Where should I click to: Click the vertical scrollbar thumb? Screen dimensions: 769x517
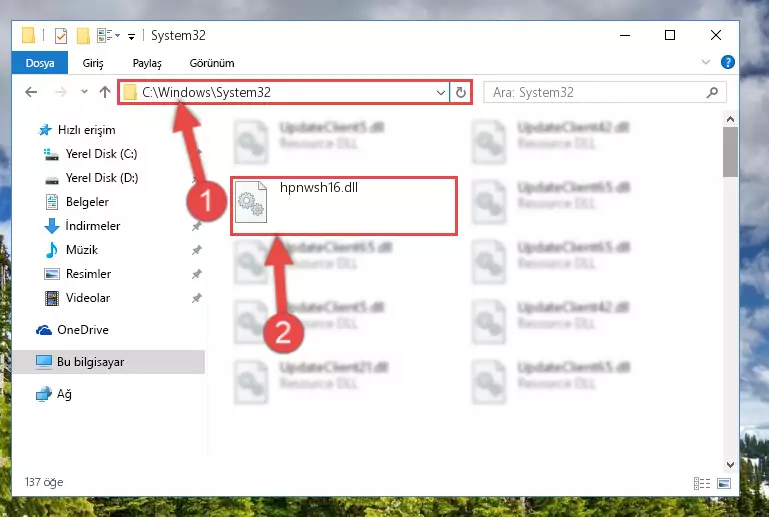point(730,152)
